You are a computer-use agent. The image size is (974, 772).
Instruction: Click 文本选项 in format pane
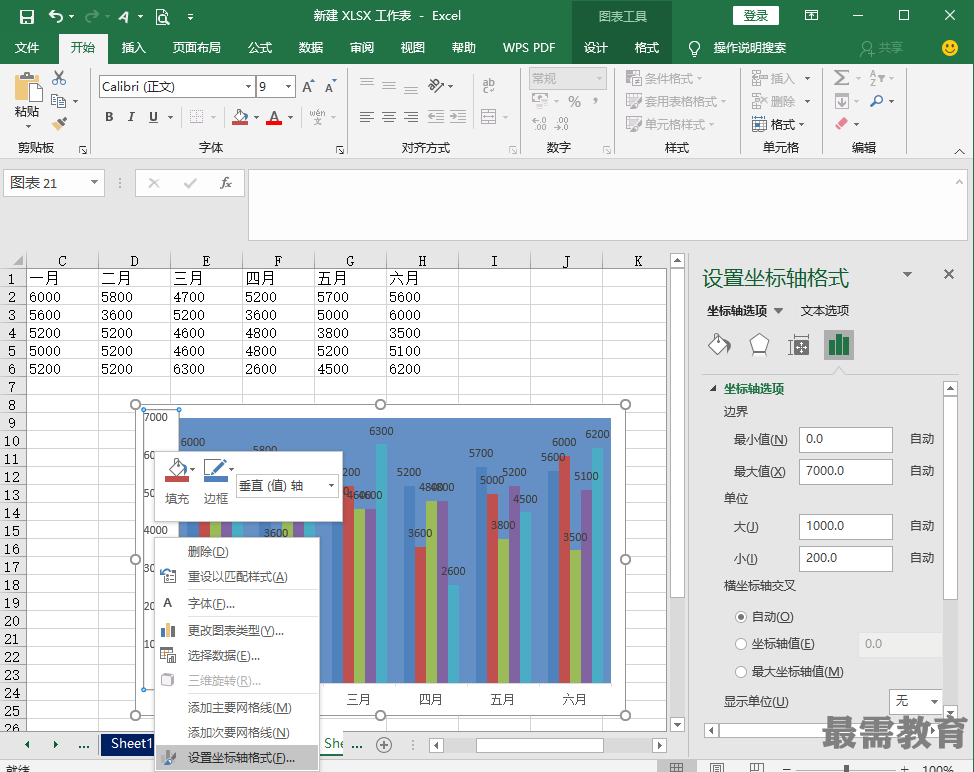(x=824, y=311)
